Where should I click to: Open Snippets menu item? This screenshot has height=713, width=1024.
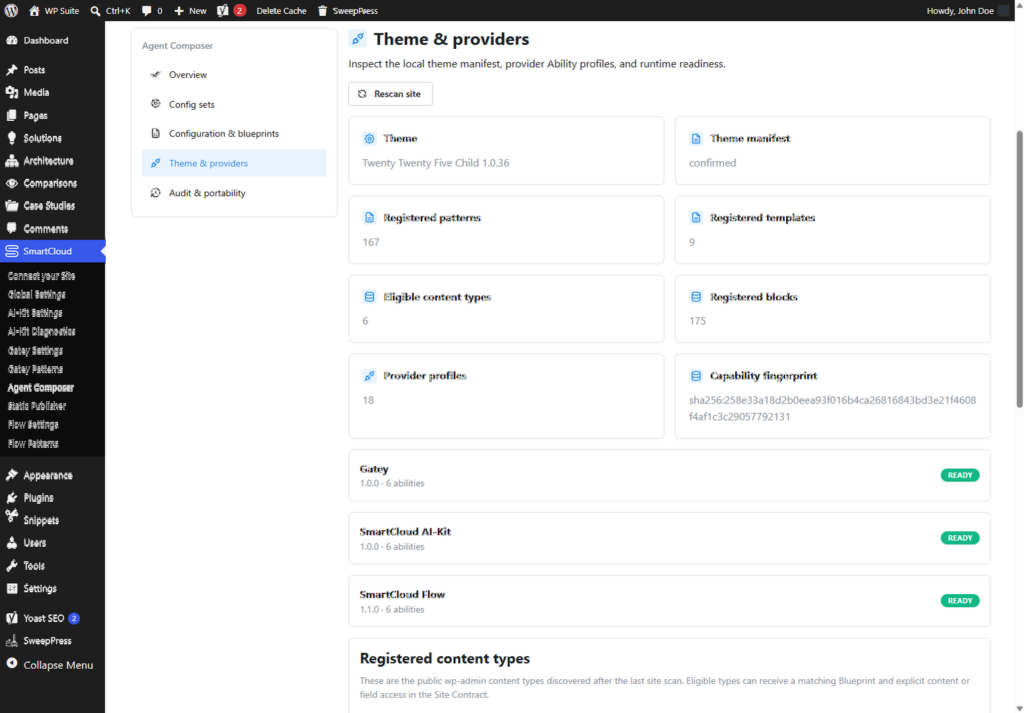[x=52, y=520]
